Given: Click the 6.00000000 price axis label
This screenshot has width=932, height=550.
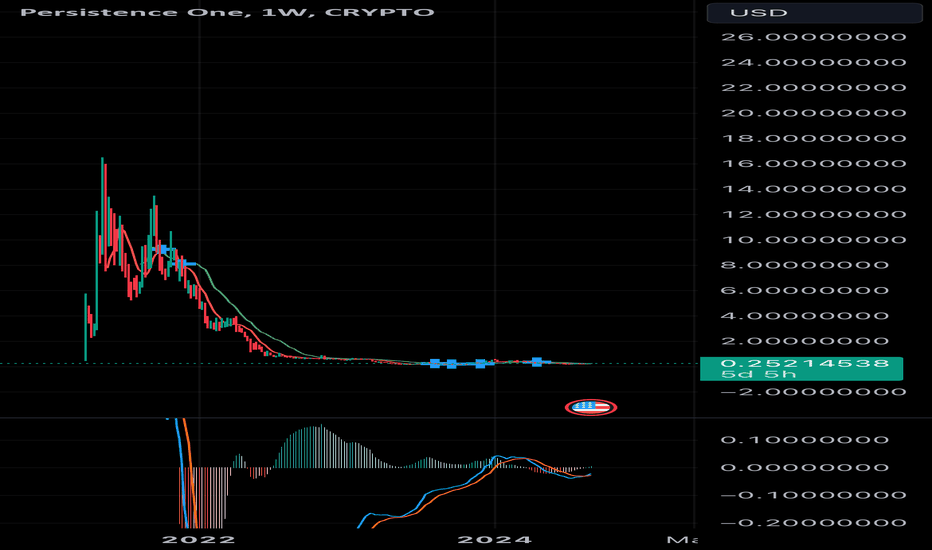Looking at the screenshot, I should coord(805,290).
